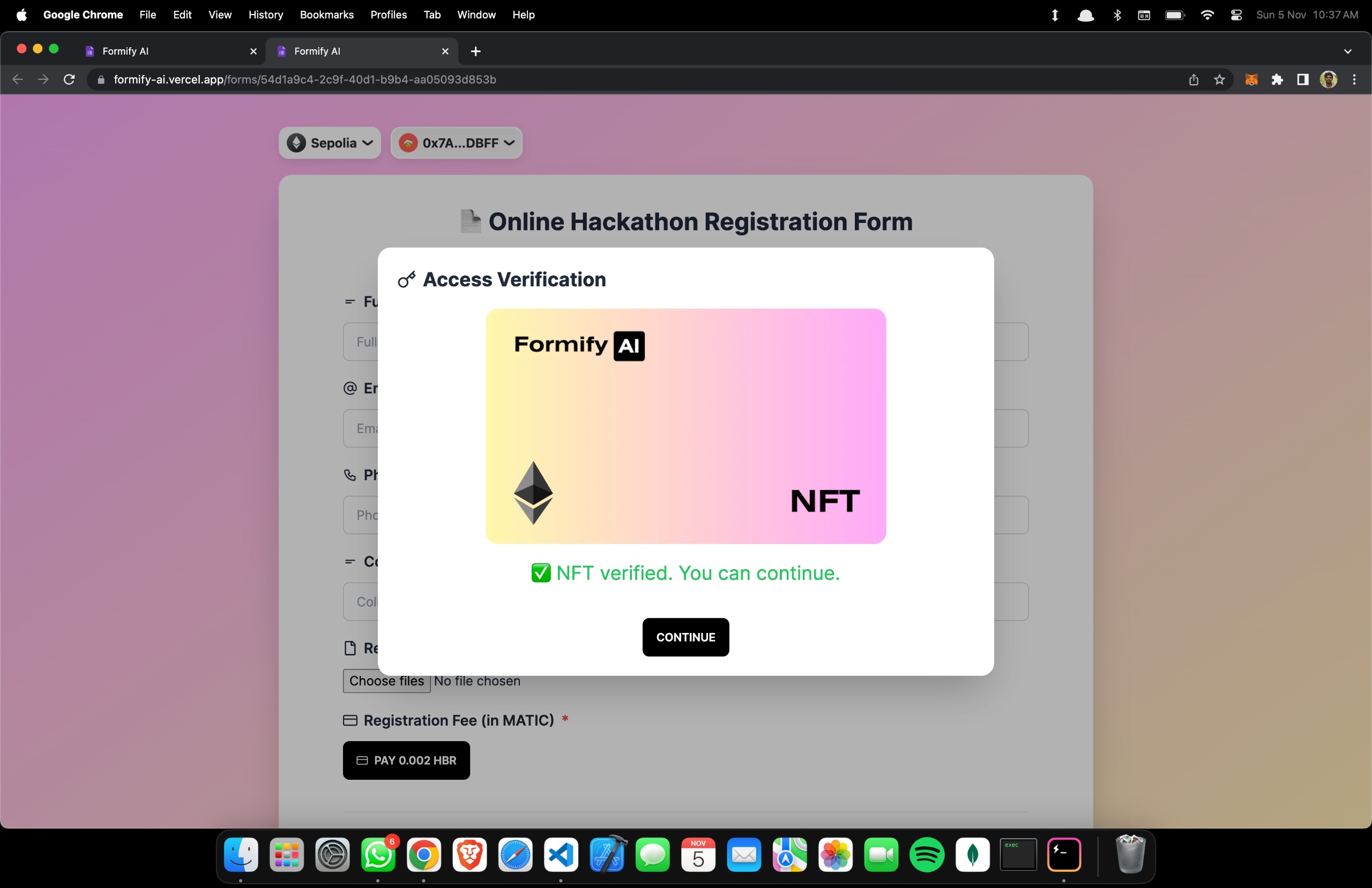Open the Bookmarks menu
Image resolution: width=1372 pixels, height=888 pixels.
point(326,14)
